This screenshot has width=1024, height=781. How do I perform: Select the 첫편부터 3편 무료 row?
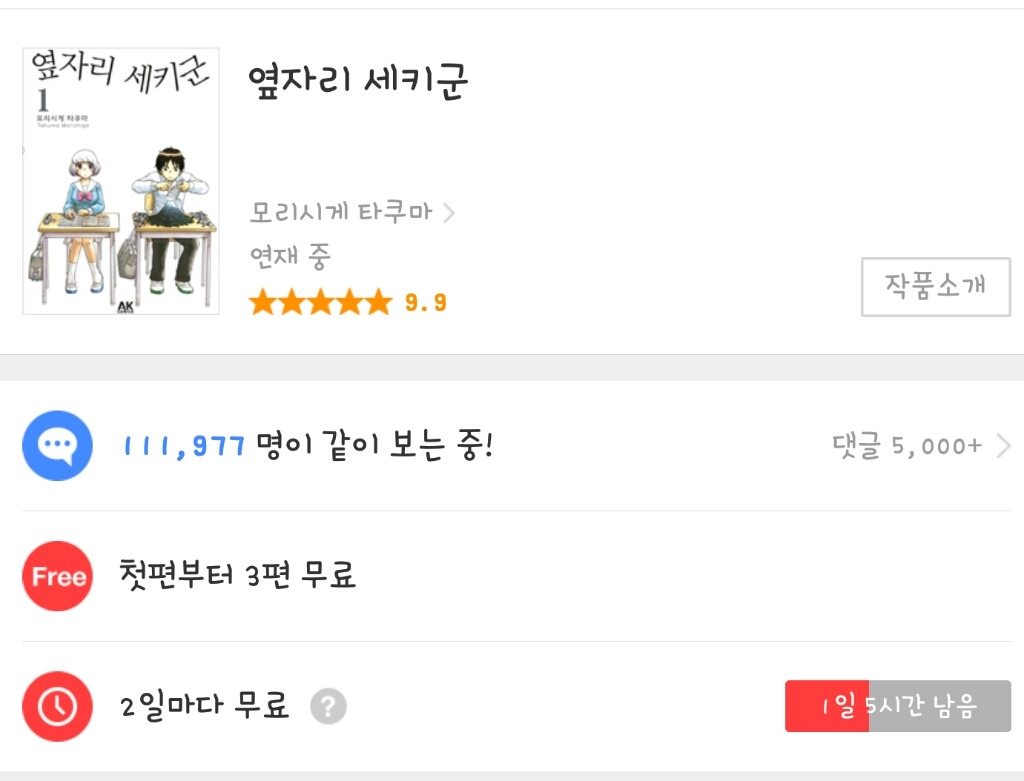[x=238, y=576]
